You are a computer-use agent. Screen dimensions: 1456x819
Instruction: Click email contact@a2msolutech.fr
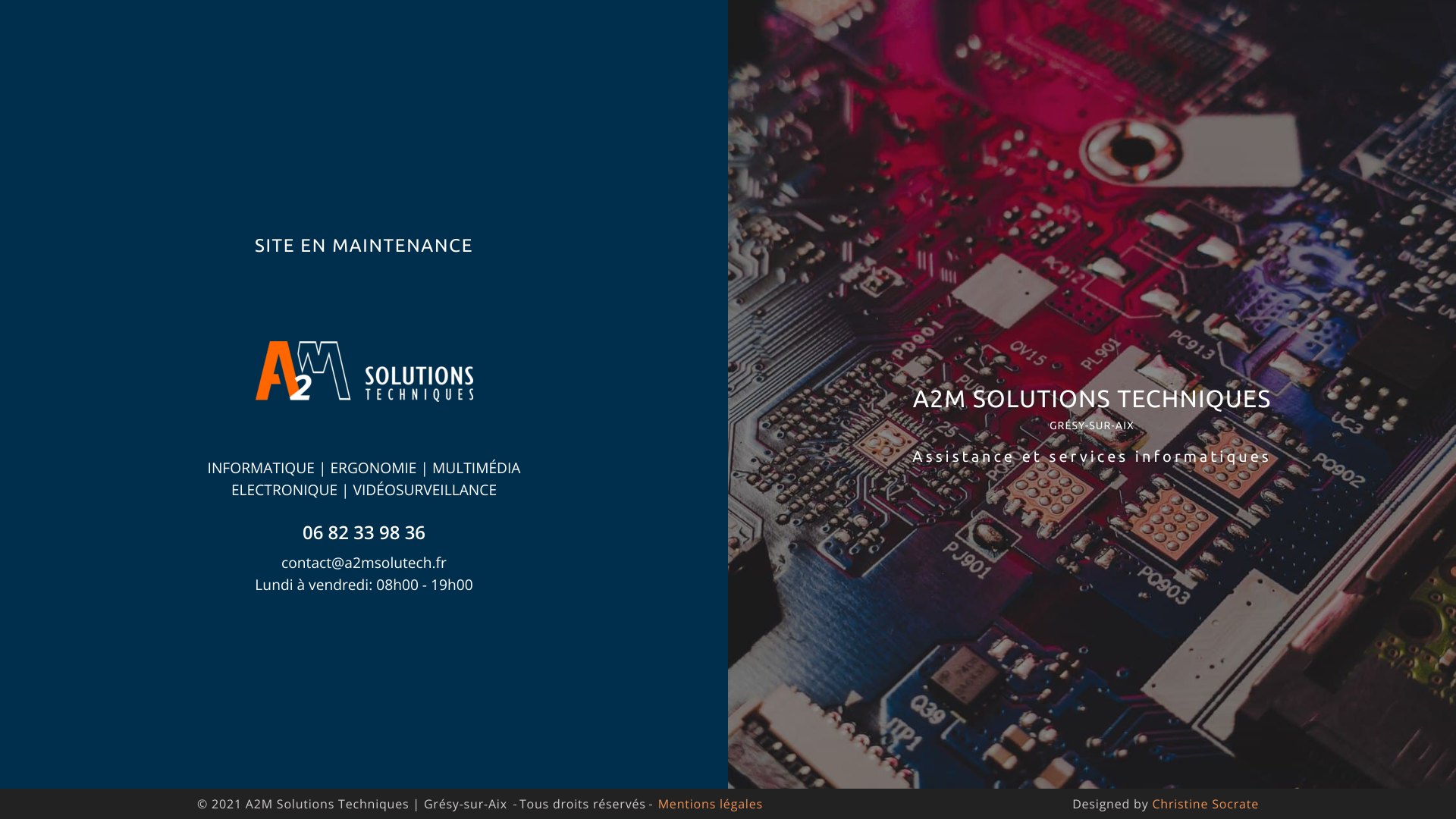pyautogui.click(x=364, y=563)
